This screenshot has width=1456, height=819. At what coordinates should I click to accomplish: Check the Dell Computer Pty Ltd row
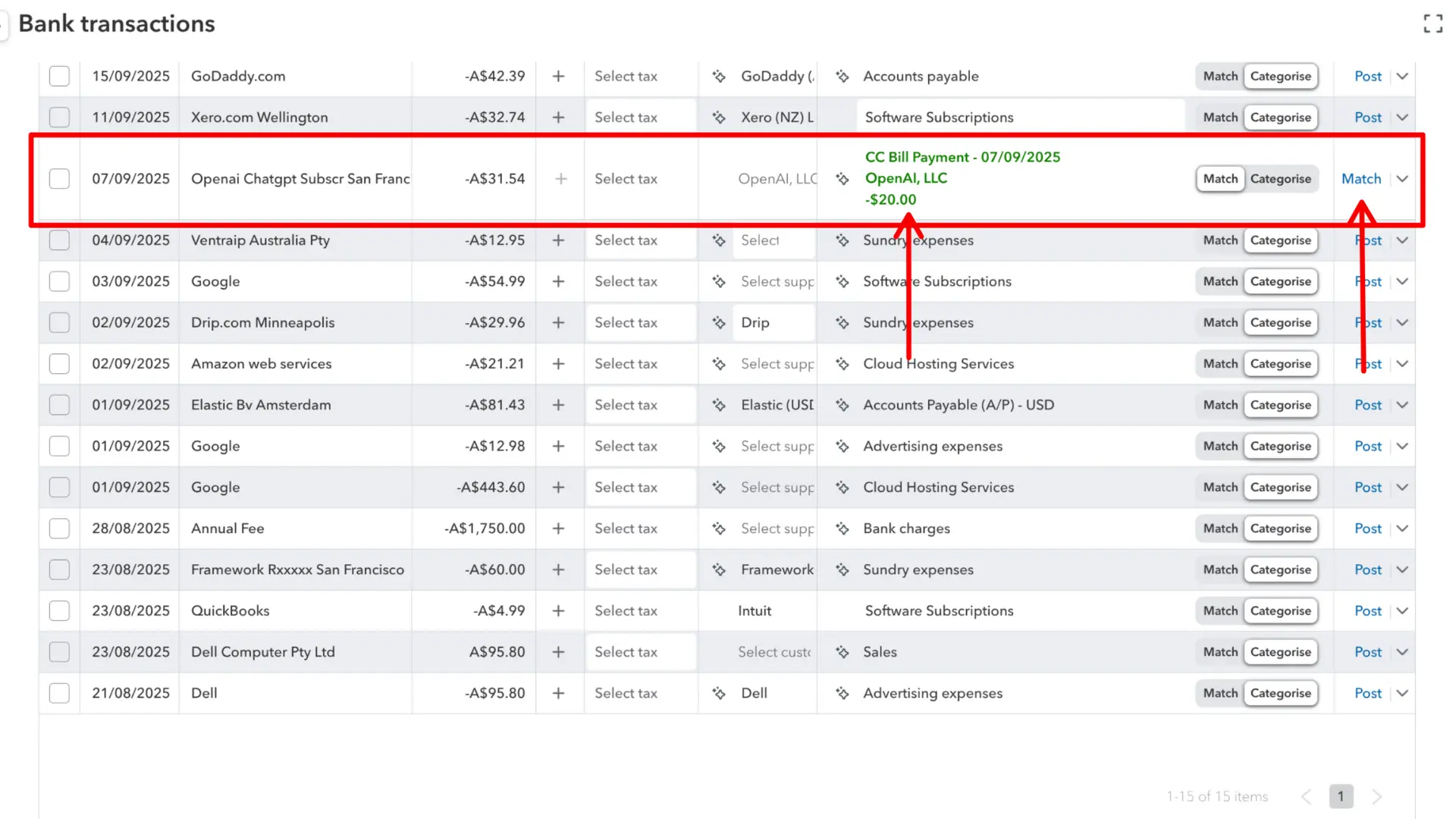(59, 652)
